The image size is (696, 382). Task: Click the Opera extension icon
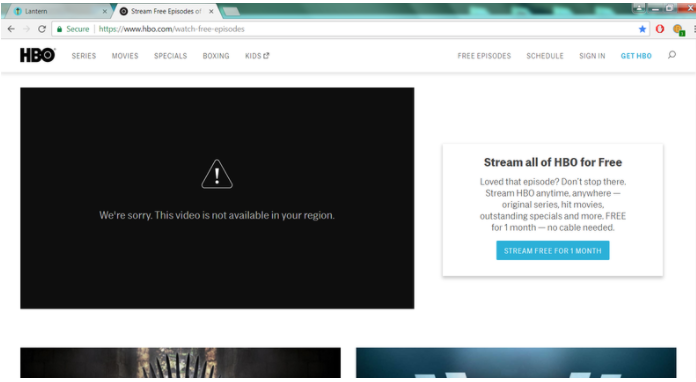[x=660, y=29]
